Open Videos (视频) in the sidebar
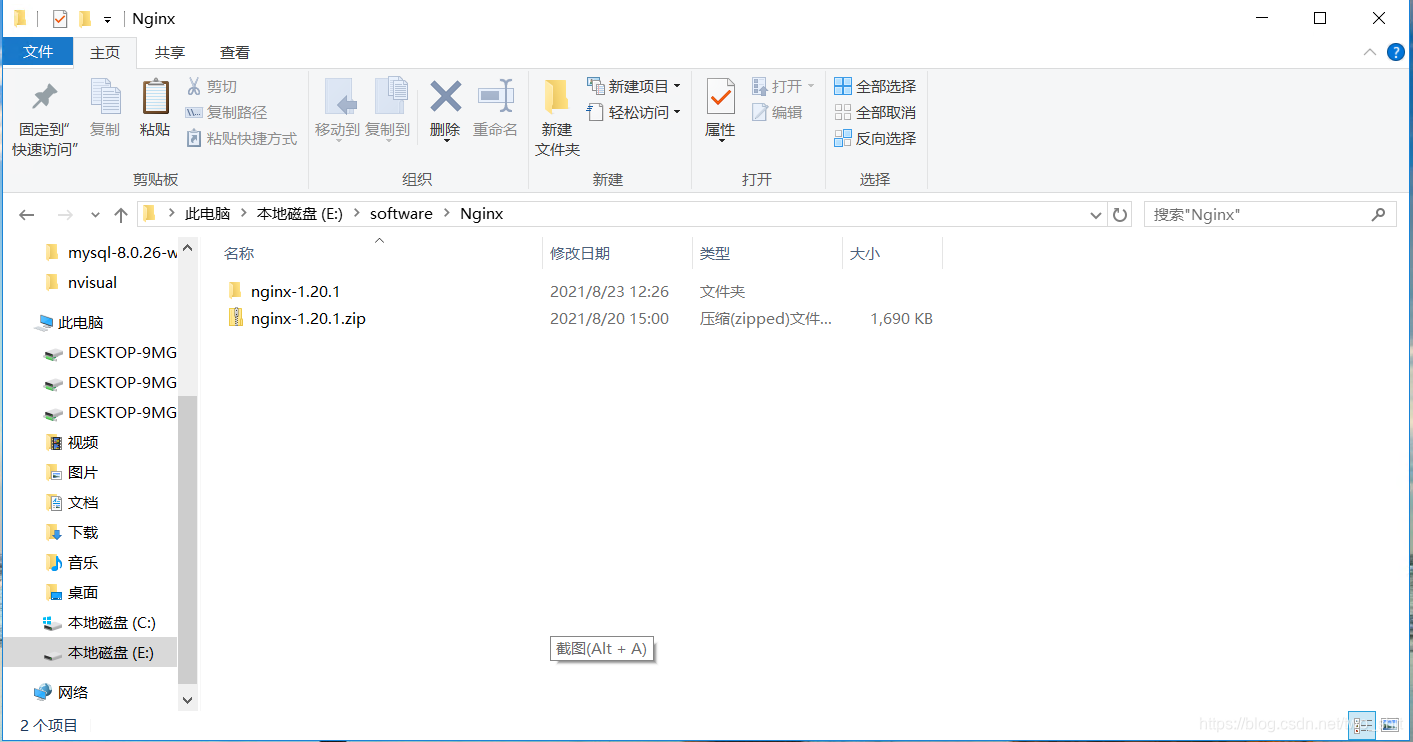Image resolution: width=1413 pixels, height=742 pixels. pyautogui.click(x=73, y=443)
